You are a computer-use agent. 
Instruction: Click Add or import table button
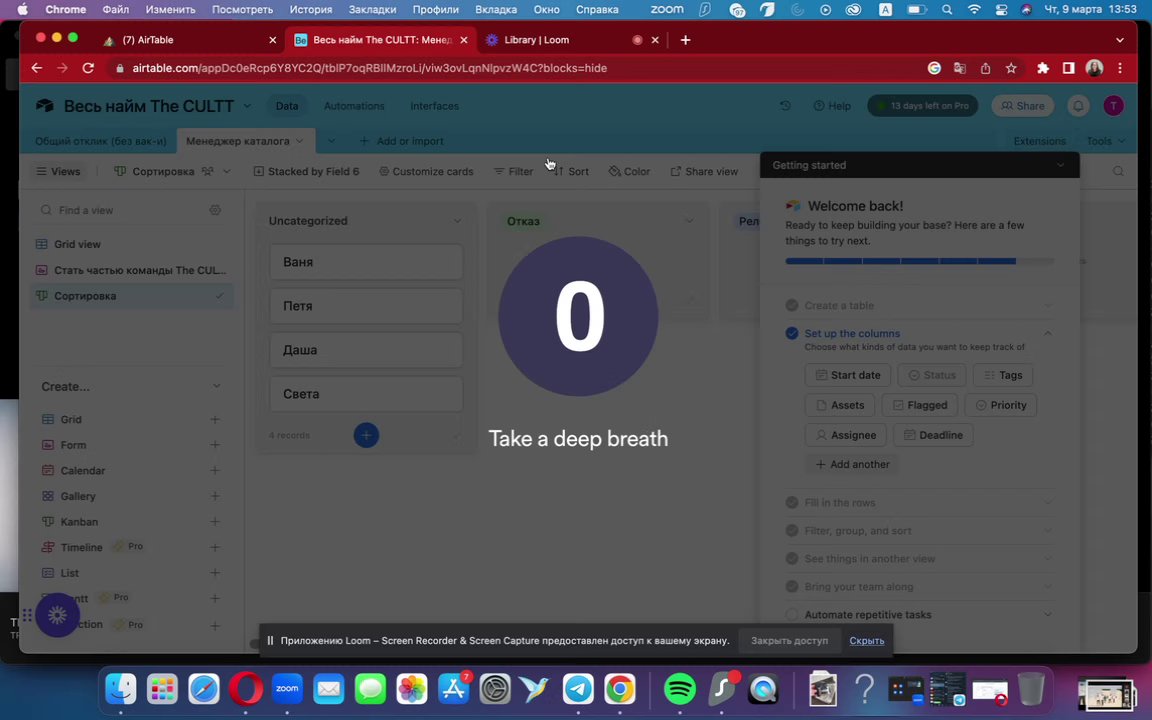point(401,141)
